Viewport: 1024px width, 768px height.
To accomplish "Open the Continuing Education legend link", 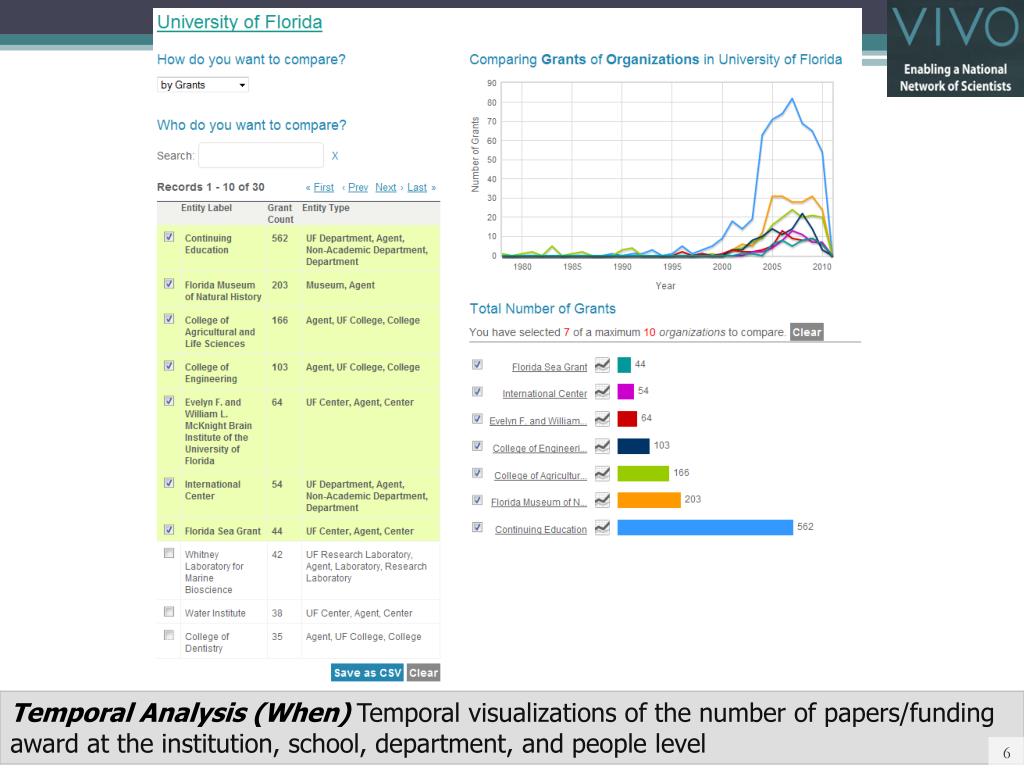I will (541, 530).
